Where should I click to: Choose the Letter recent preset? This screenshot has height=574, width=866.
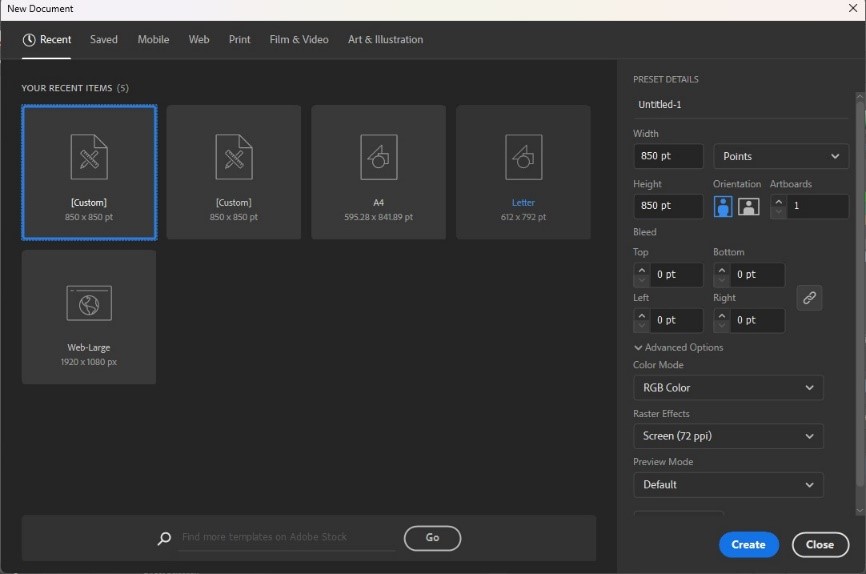[x=523, y=172]
